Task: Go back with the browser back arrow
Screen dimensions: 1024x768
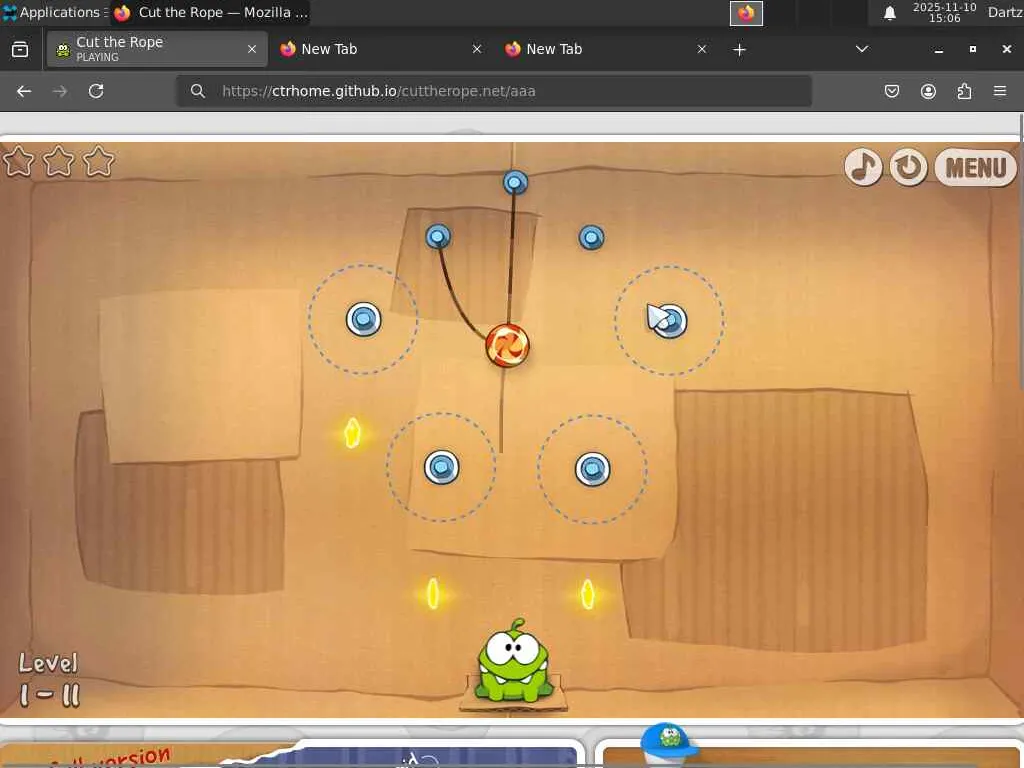Action: click(24, 91)
